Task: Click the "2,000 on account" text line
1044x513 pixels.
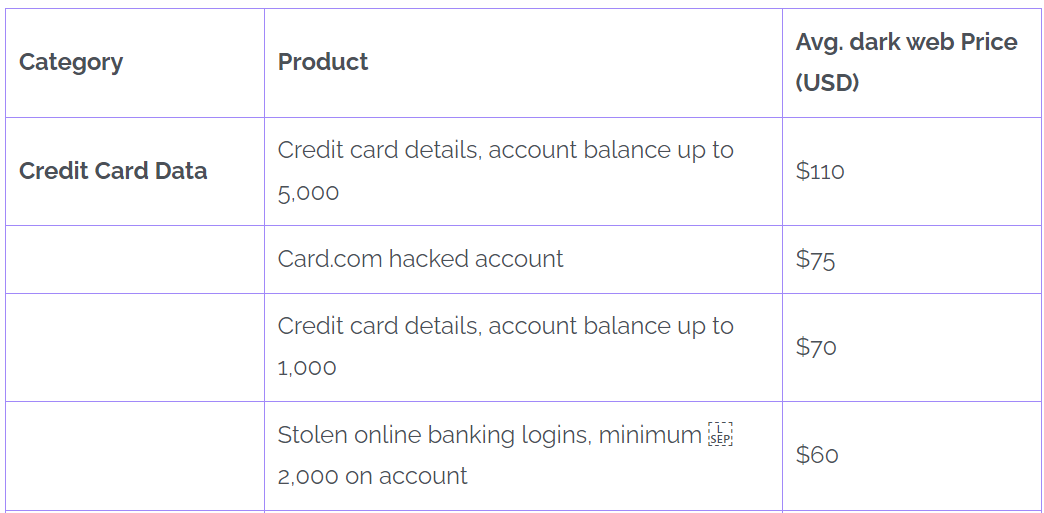Action: click(x=372, y=476)
